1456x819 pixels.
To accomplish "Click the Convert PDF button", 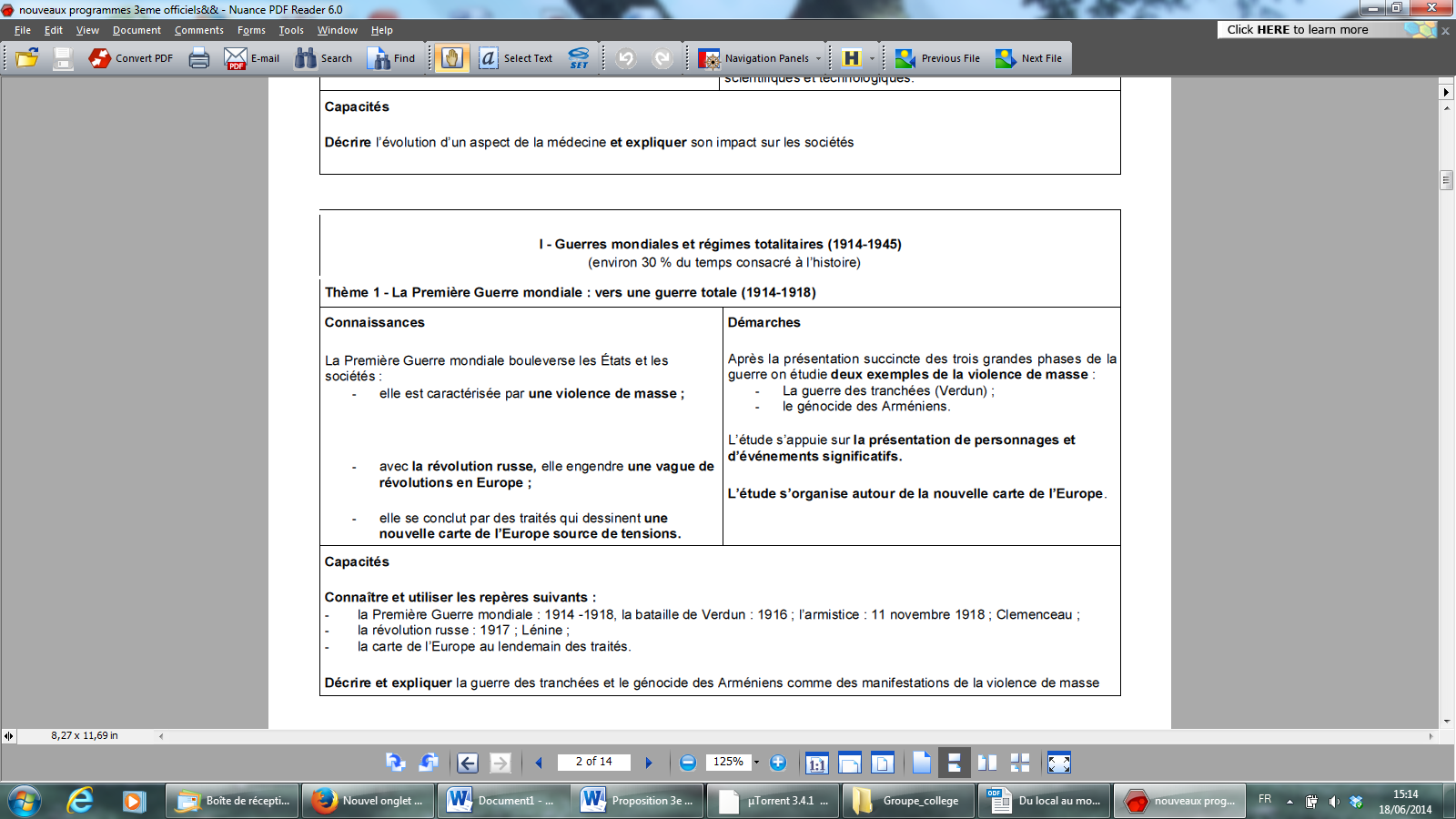I will pyautogui.click(x=131, y=58).
